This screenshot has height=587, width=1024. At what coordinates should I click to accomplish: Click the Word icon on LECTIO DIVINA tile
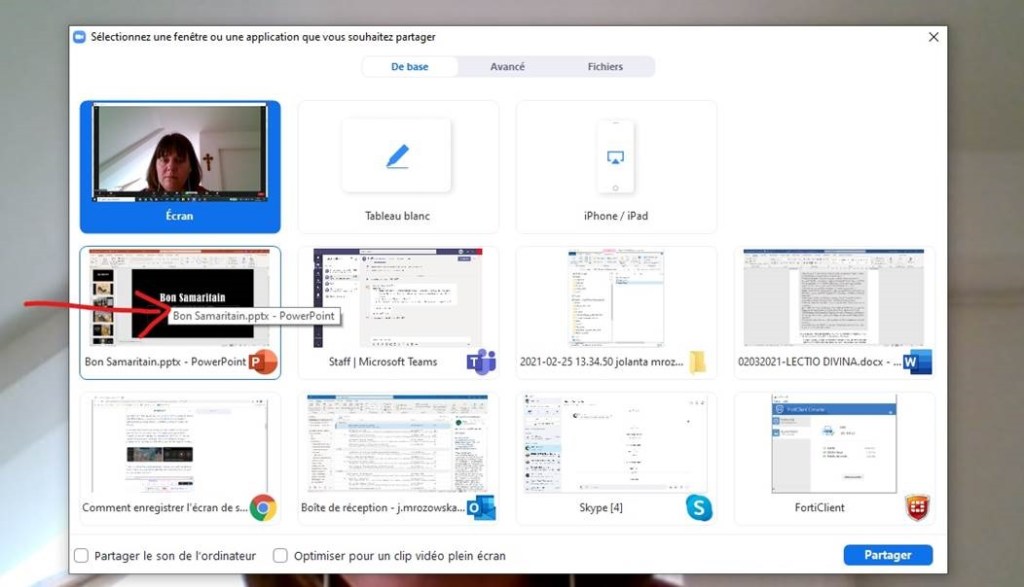click(x=916, y=362)
